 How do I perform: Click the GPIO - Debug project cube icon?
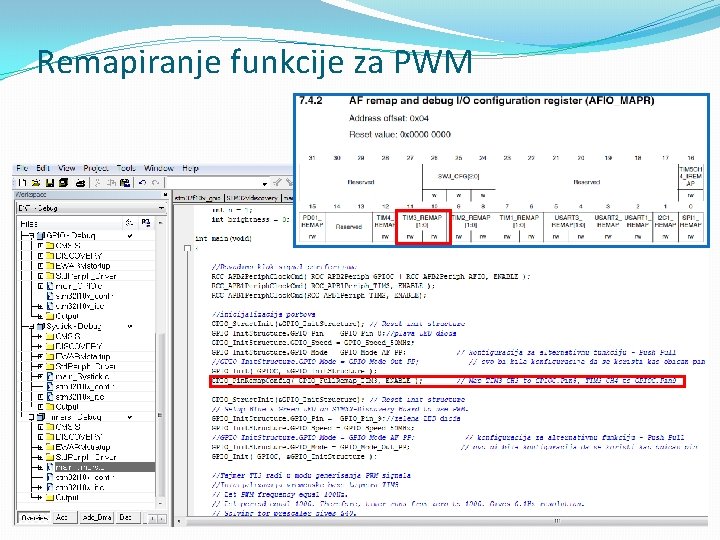pos(40,236)
